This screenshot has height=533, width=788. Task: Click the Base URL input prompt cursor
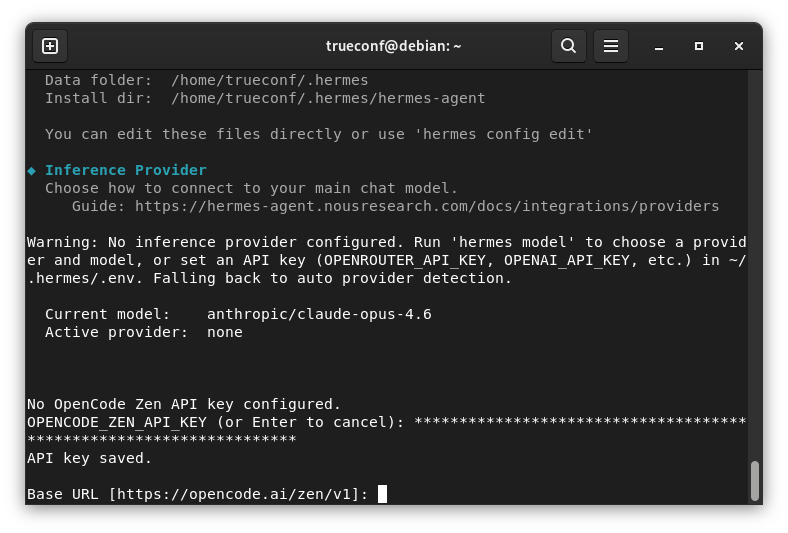(382, 494)
